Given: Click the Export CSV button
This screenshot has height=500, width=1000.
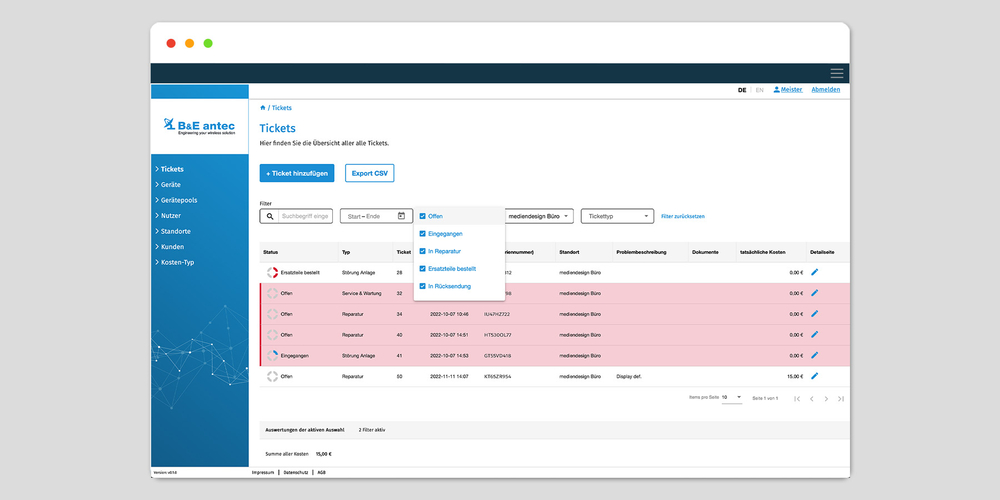Looking at the screenshot, I should click(370, 173).
